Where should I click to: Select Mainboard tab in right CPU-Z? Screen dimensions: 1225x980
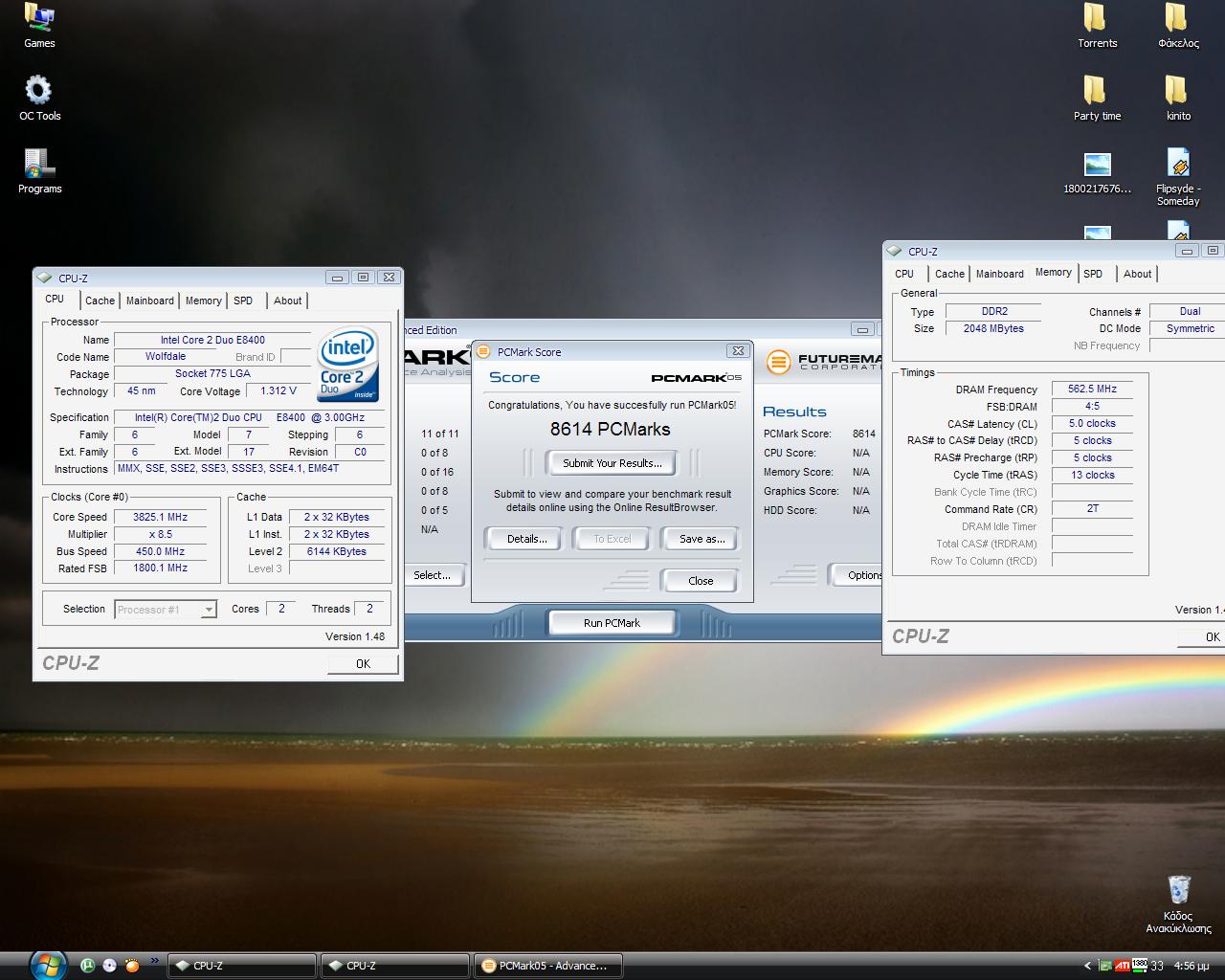1000,274
